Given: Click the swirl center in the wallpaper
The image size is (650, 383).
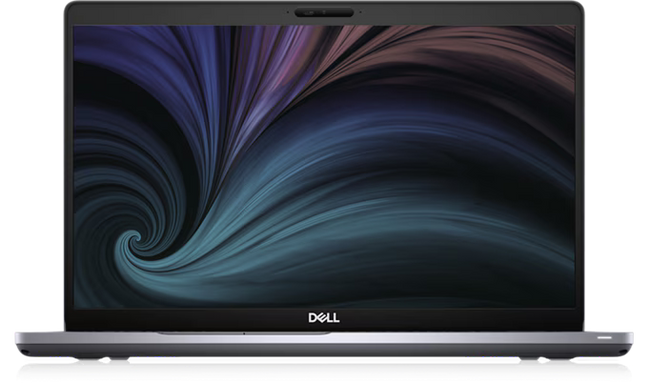Looking at the screenshot, I should tap(136, 239).
